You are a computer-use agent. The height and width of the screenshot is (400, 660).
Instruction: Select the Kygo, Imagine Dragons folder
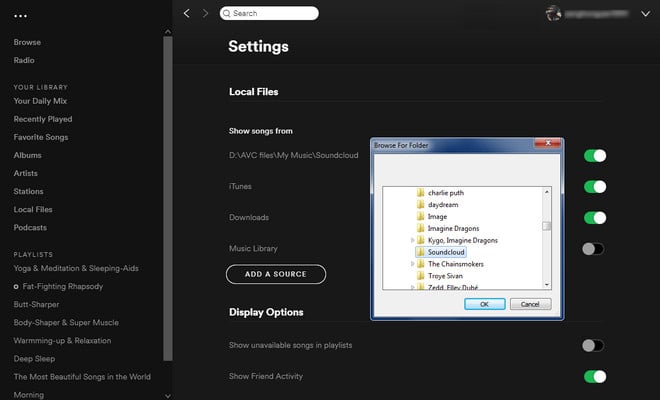coord(463,240)
